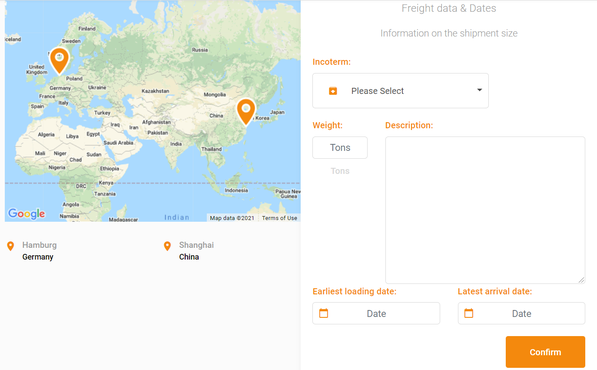
Task: Click the Confirm button
Action: point(545,352)
